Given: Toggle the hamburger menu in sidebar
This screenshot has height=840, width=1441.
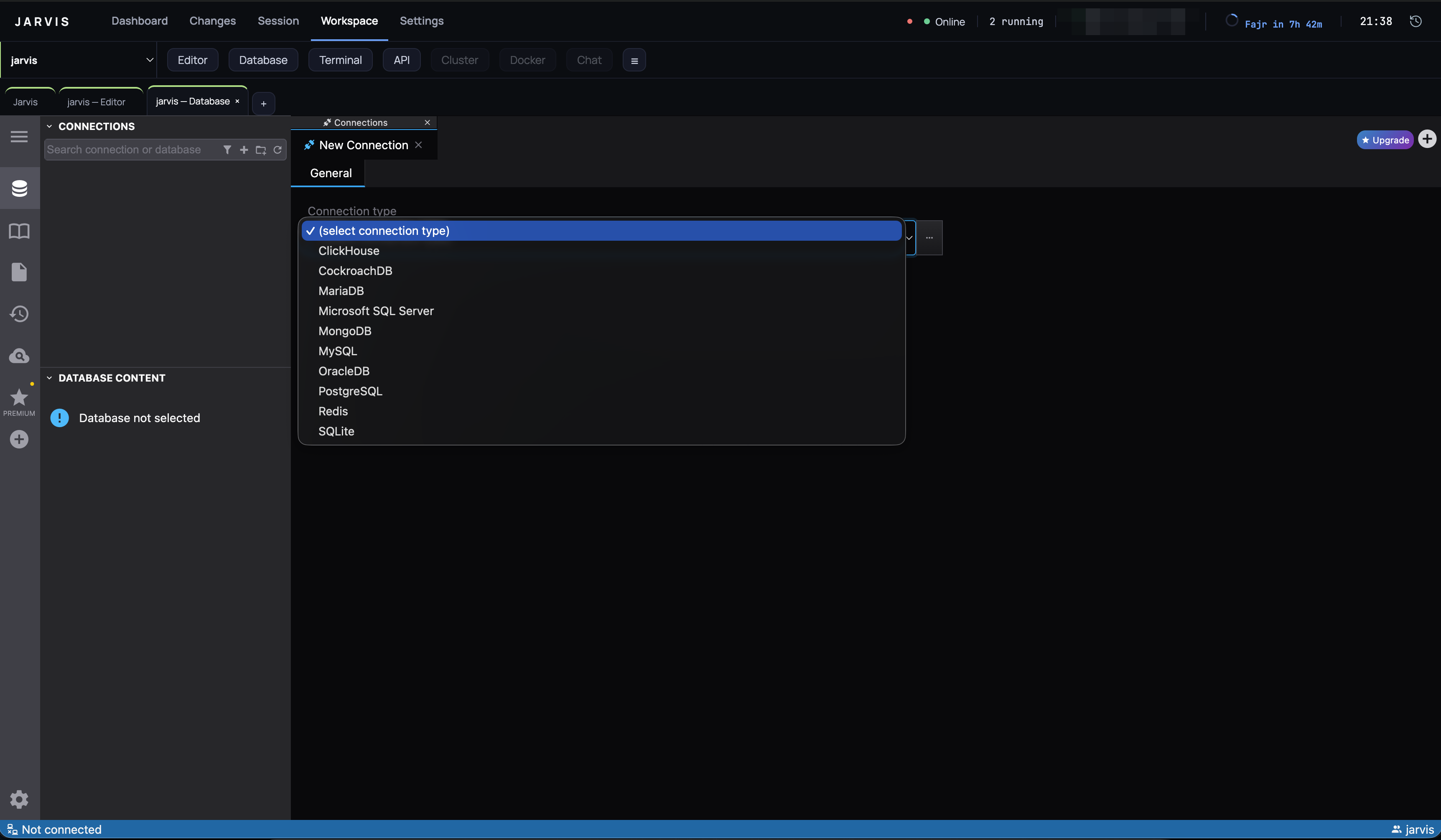Looking at the screenshot, I should pyautogui.click(x=20, y=137).
